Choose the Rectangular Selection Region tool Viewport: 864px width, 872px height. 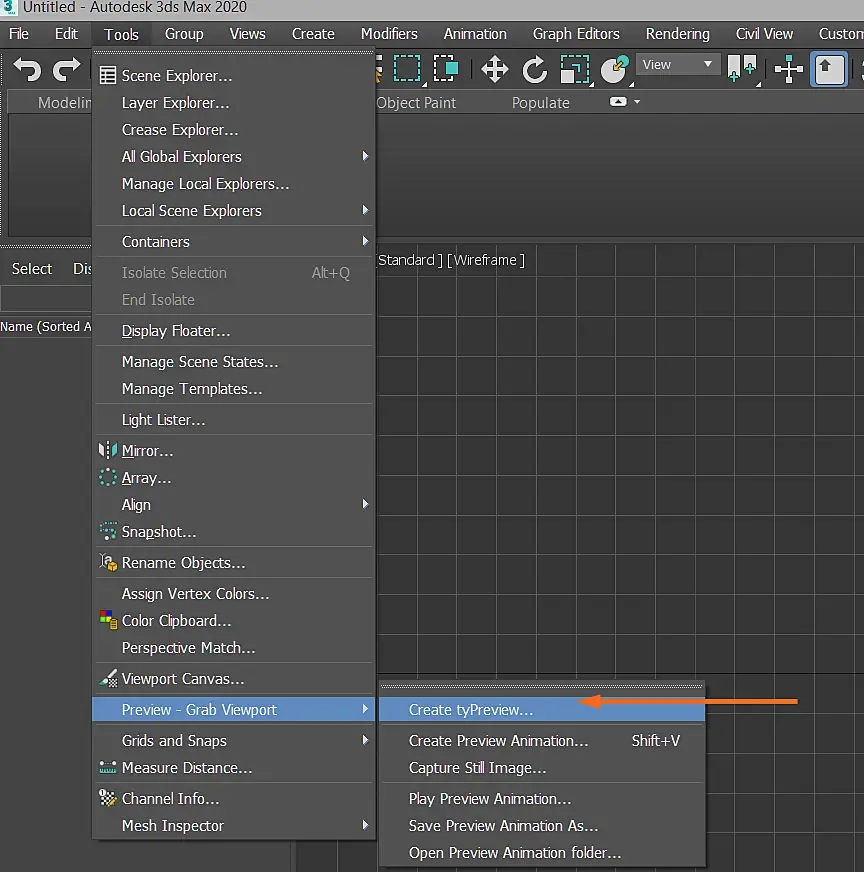click(407, 69)
